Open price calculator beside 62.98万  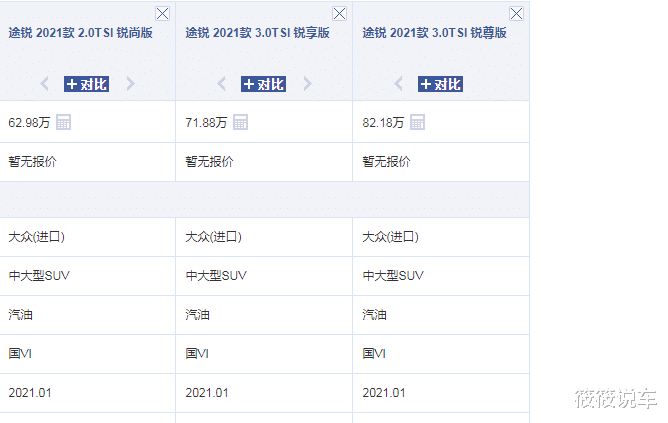[x=63, y=122]
